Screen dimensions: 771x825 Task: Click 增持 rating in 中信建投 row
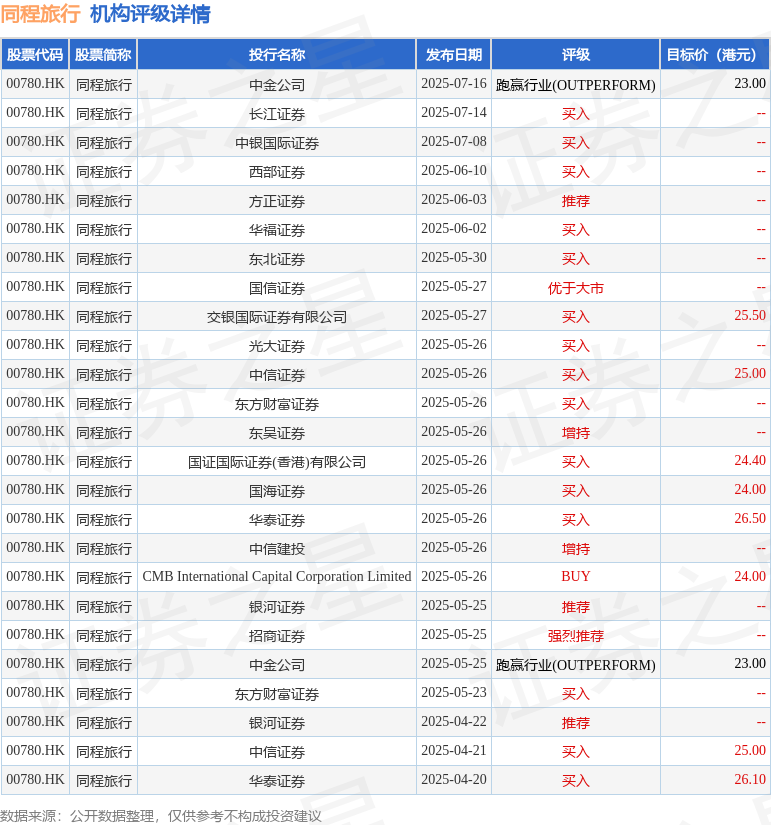(576, 548)
